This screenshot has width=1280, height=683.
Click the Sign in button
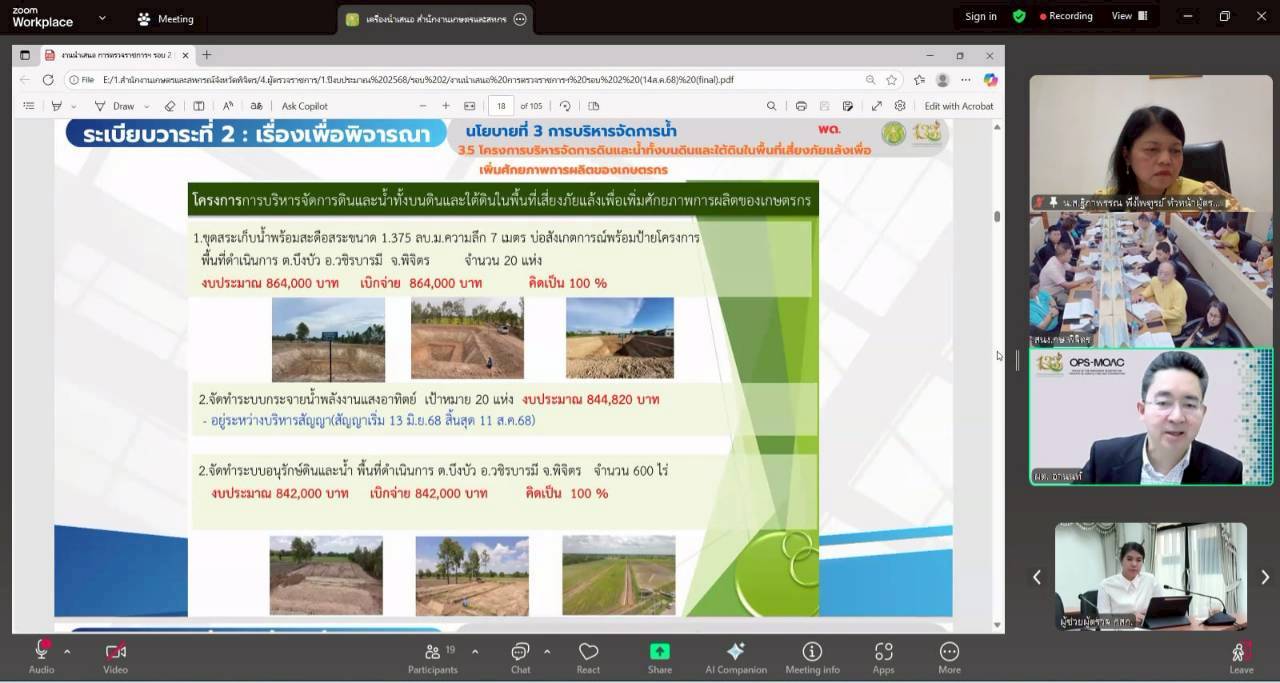pyautogui.click(x=980, y=16)
